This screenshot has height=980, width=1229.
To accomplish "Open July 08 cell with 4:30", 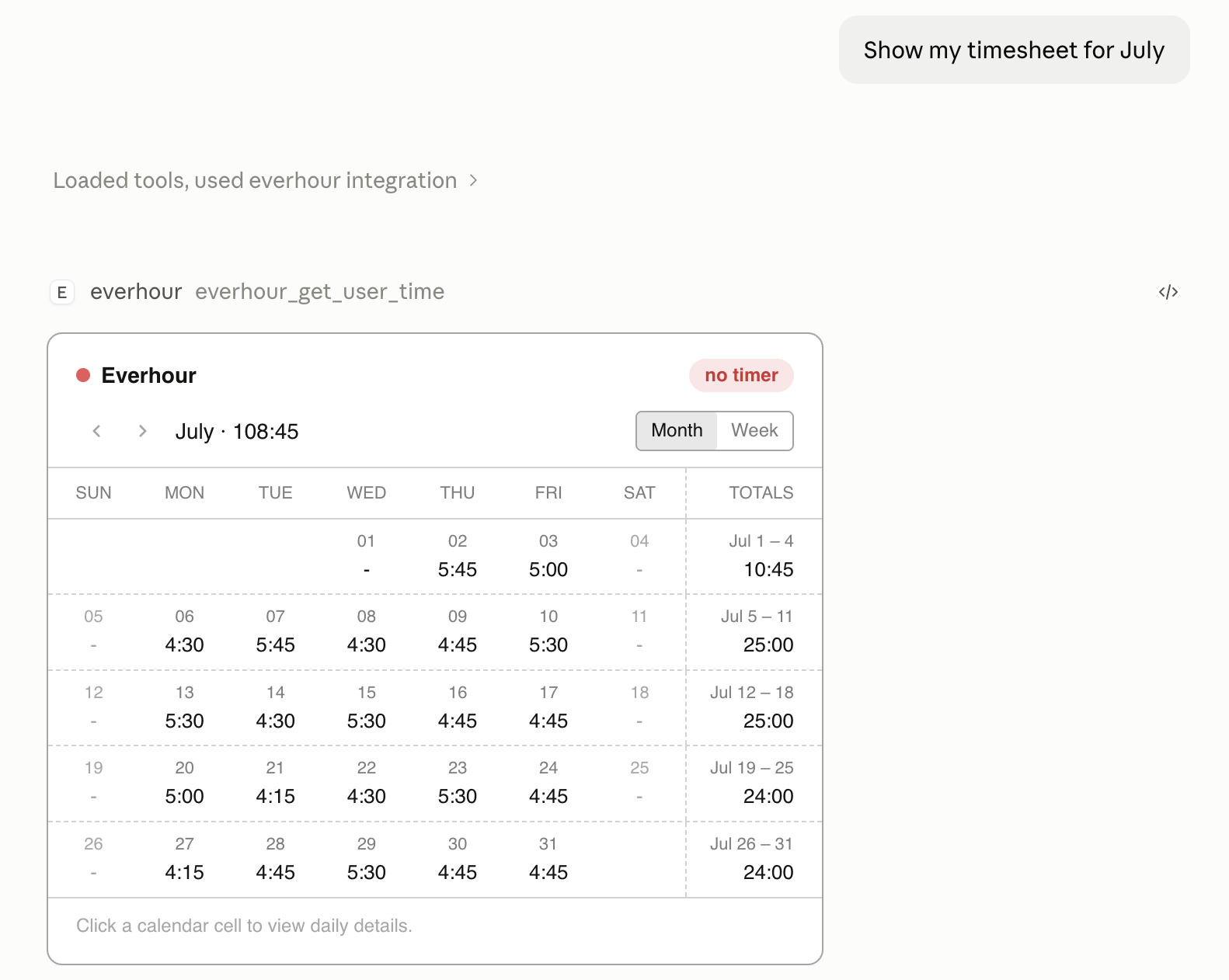I will click(x=366, y=631).
